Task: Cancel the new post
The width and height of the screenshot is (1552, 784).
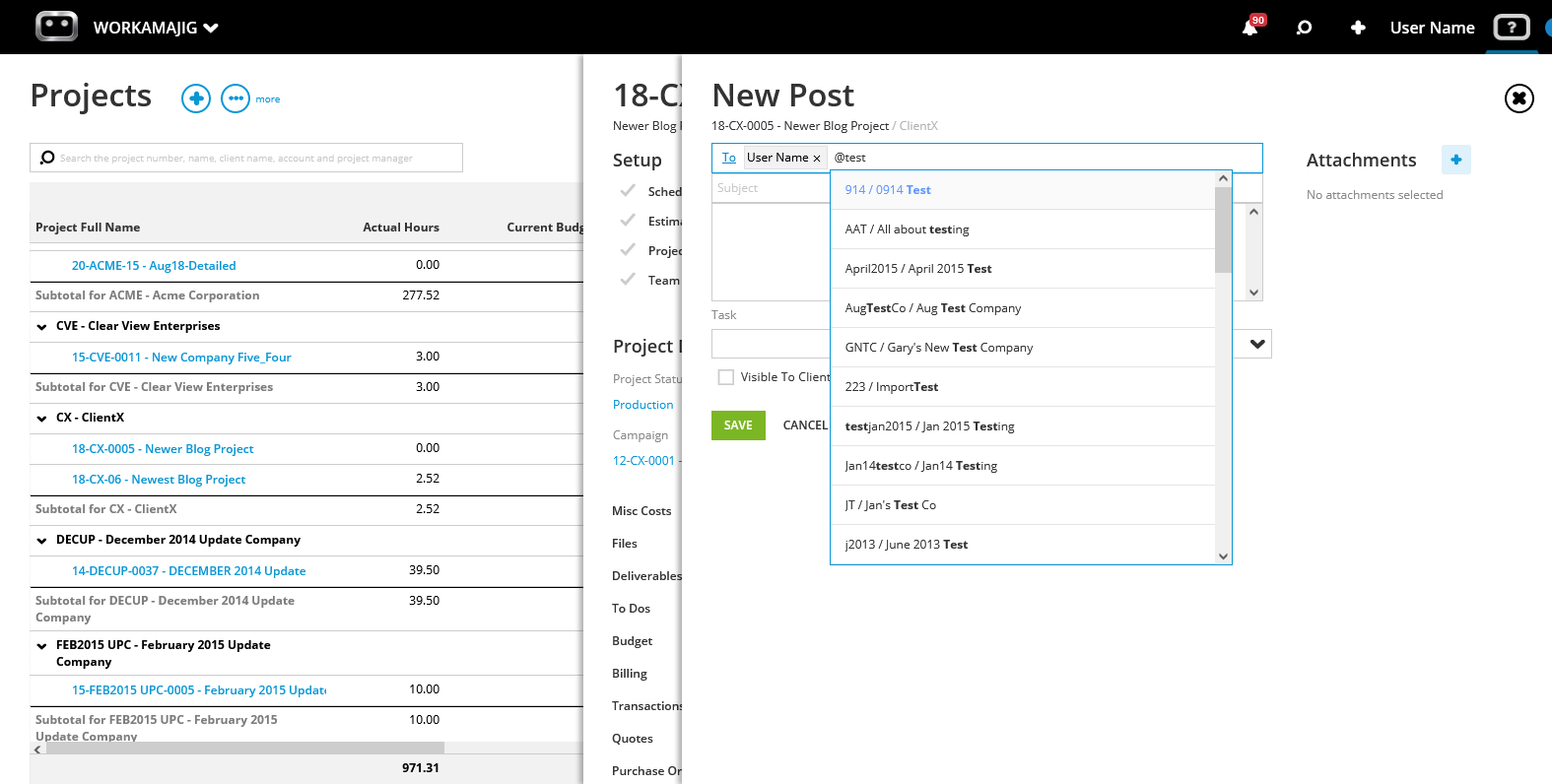Action: [805, 425]
